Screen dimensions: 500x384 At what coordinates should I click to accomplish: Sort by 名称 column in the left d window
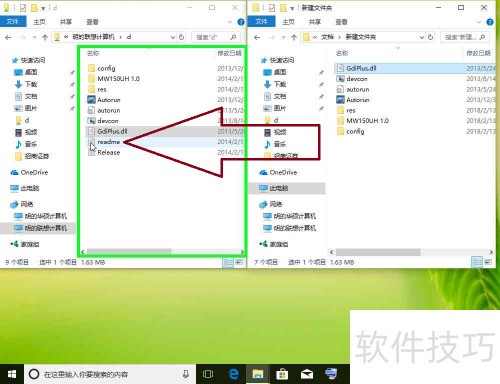pos(93,53)
